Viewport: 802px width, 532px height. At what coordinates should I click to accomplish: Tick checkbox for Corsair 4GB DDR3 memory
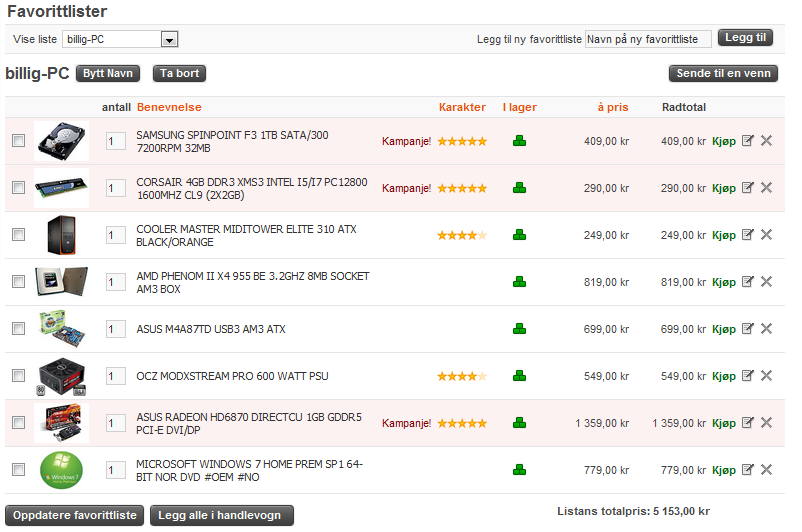click(x=18, y=188)
